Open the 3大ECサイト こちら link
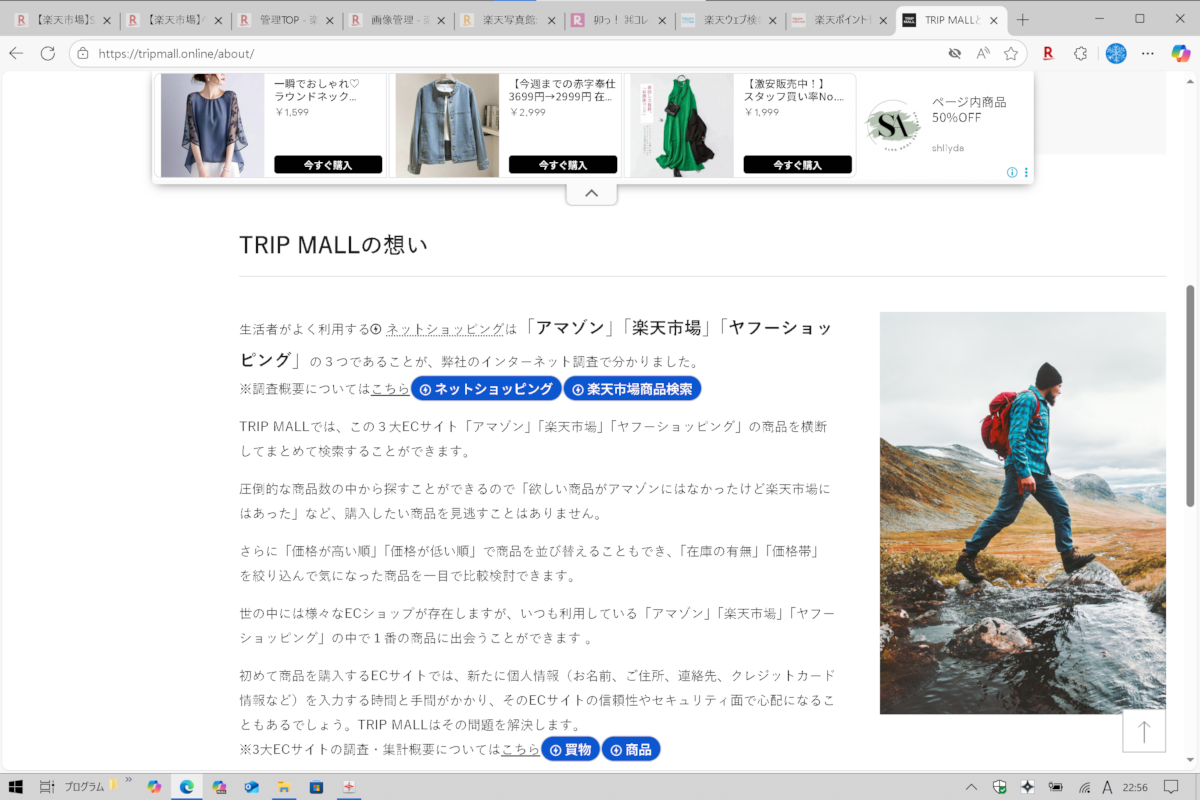This screenshot has height=800, width=1200. point(520,749)
